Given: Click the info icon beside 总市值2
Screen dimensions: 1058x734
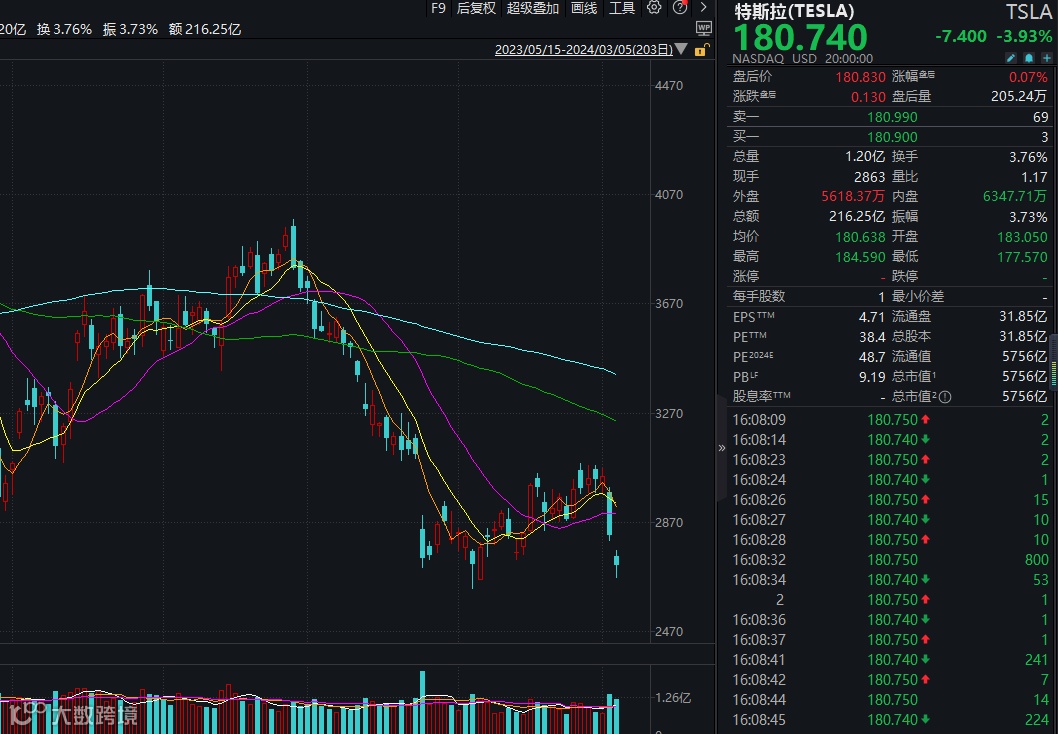Looking at the screenshot, I should point(945,397).
